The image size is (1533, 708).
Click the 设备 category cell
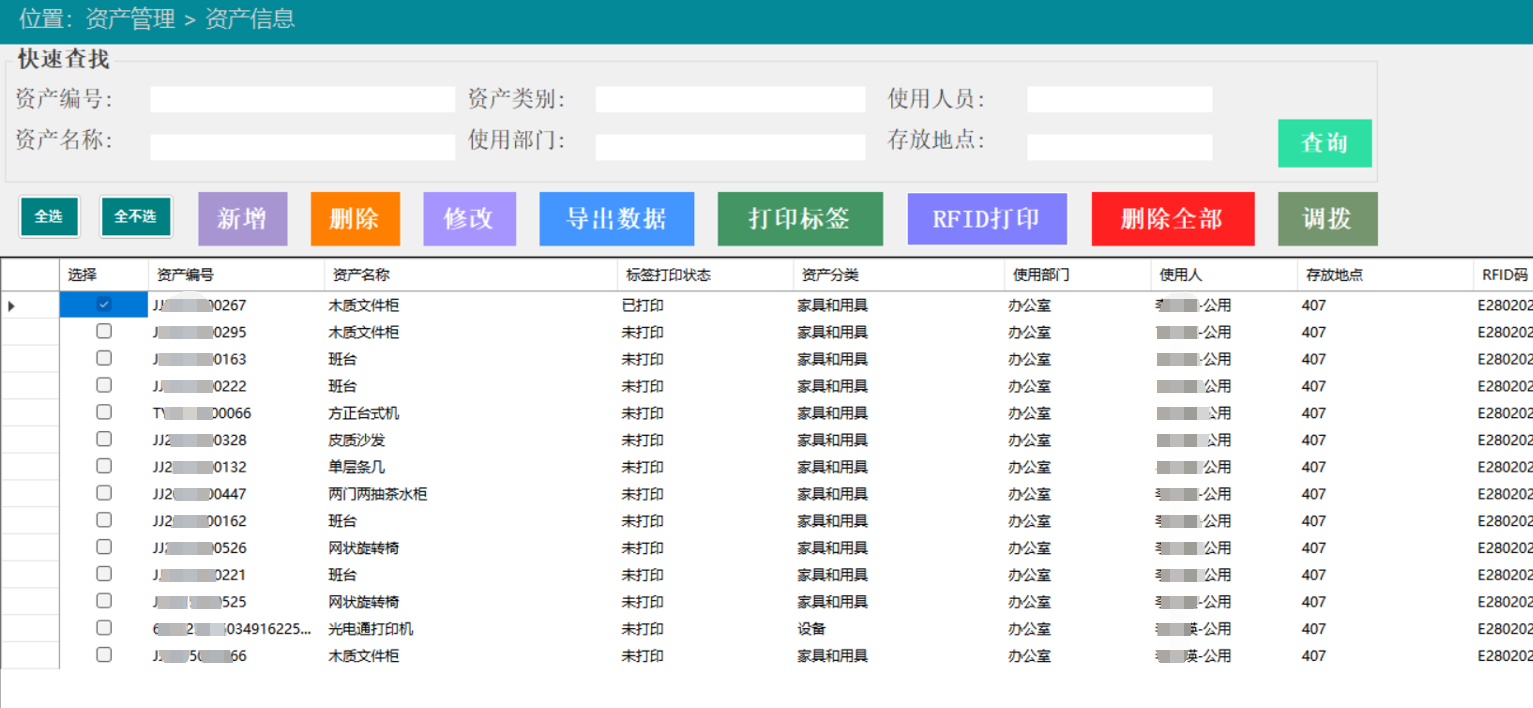898,629
